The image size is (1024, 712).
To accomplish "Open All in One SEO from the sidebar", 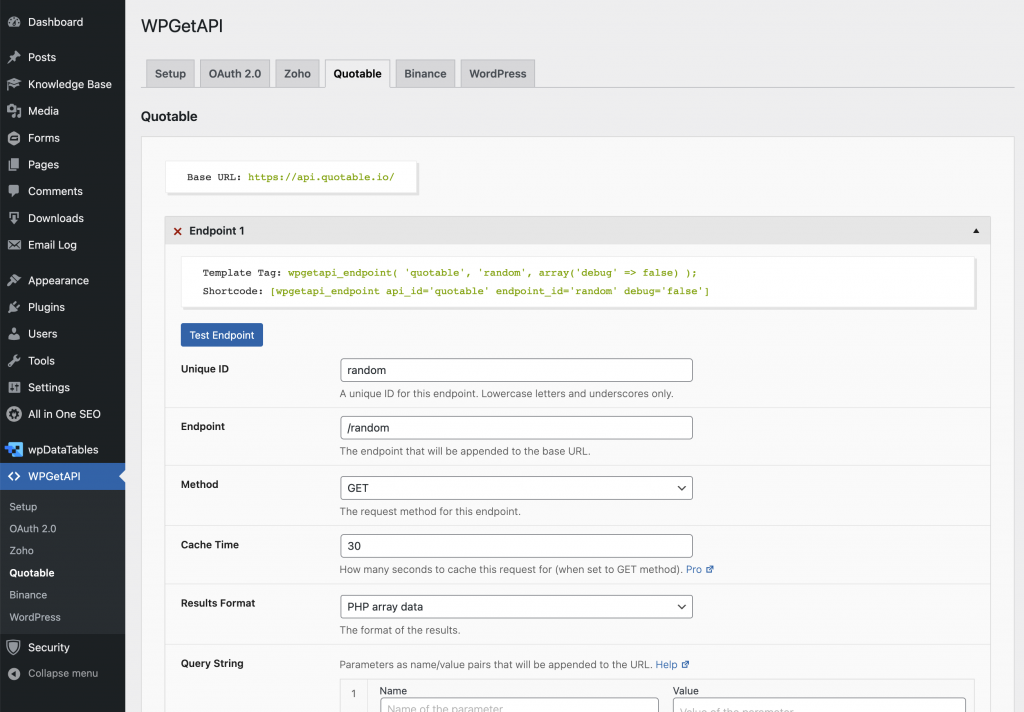I will [14, 414].
